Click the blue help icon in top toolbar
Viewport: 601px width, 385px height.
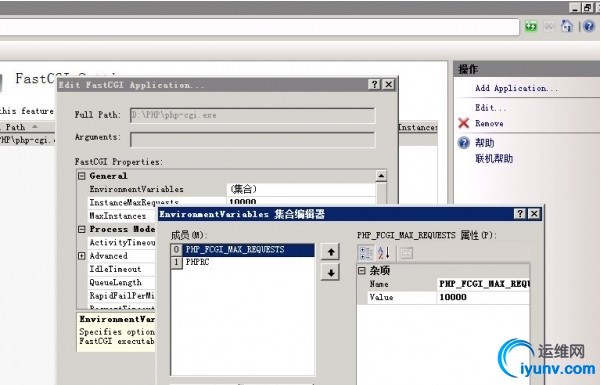589,26
